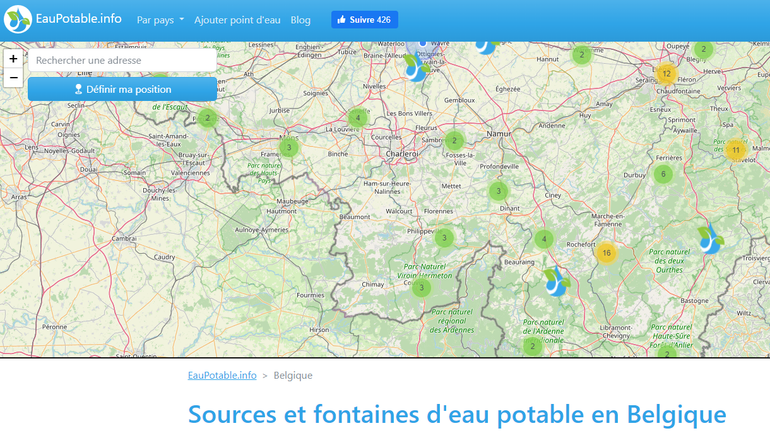The height and width of the screenshot is (433, 770).
Task: Click the green cluster 3 near Dinant
Action: coord(498,191)
